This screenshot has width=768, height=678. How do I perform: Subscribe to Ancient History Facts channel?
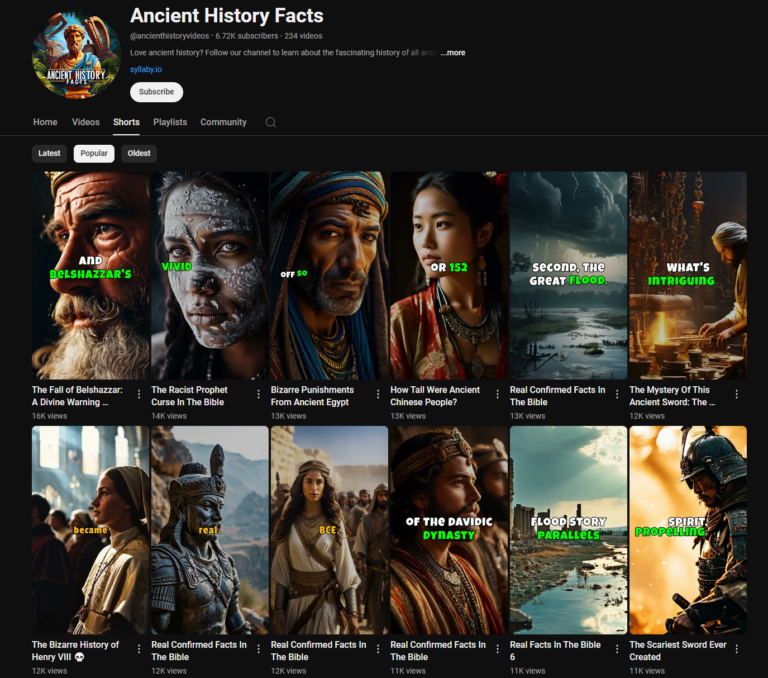point(156,92)
